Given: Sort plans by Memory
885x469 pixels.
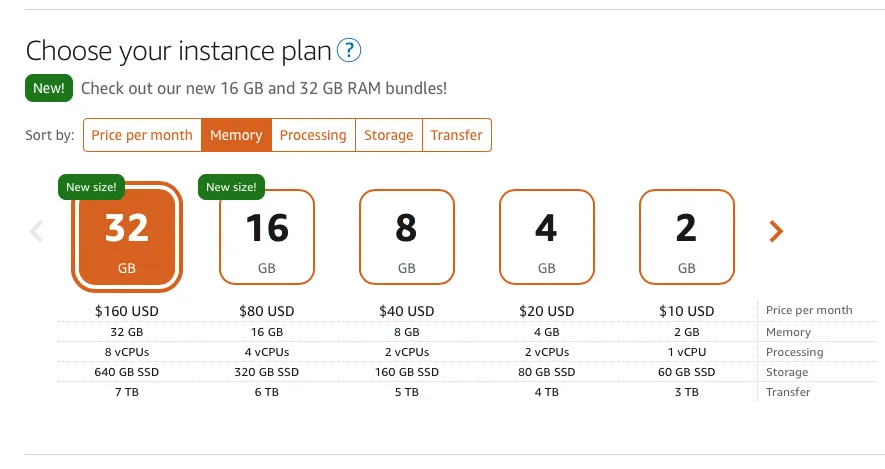Looking at the screenshot, I should (236, 135).
